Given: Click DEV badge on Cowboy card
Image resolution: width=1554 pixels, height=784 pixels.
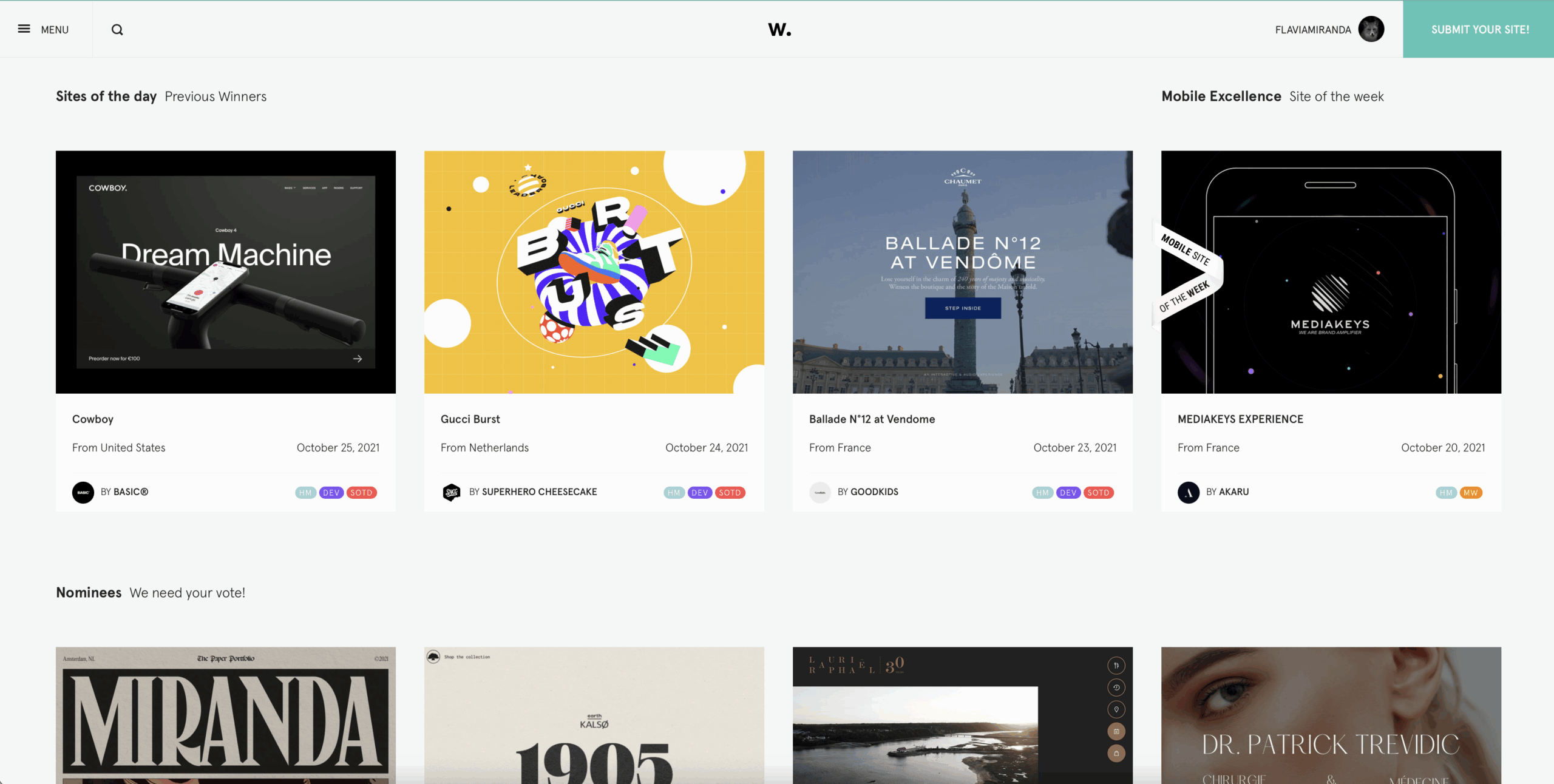Looking at the screenshot, I should (x=331, y=493).
